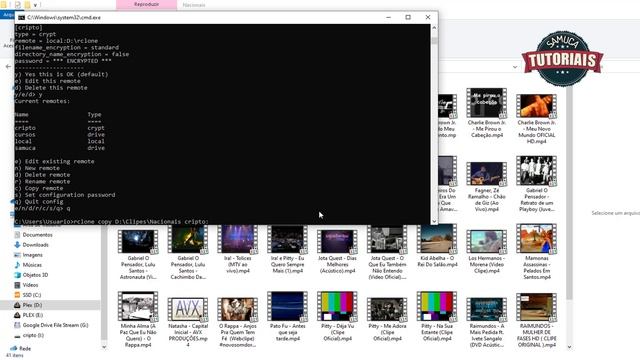Select Fagner, Zé Ramalho - Chão de Giz video
This screenshot has height=360, width=640.
coord(487,187)
